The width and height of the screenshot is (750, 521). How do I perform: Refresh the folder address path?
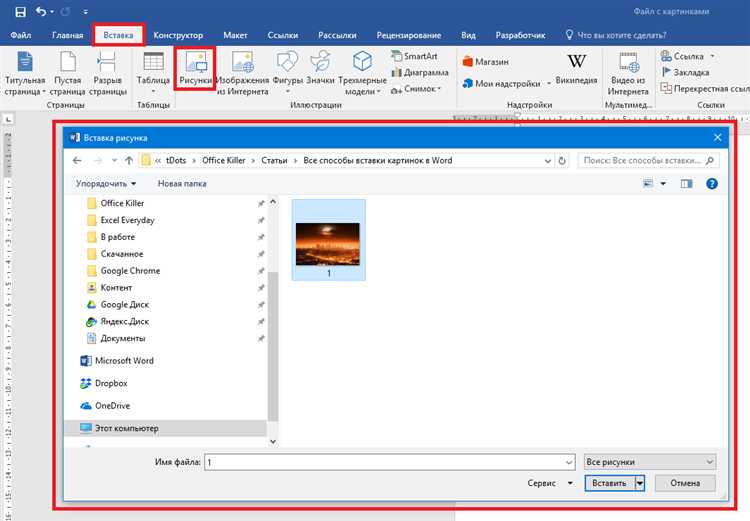click(562, 161)
